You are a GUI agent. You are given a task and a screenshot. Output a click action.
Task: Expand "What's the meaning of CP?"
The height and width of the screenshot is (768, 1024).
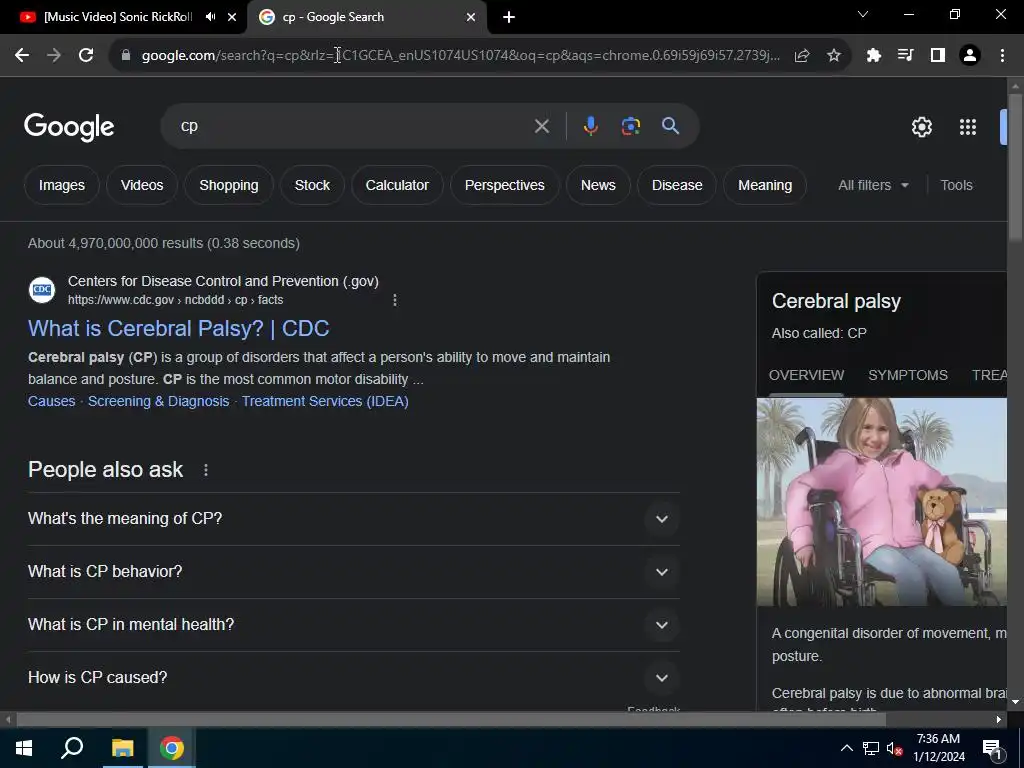click(x=353, y=519)
